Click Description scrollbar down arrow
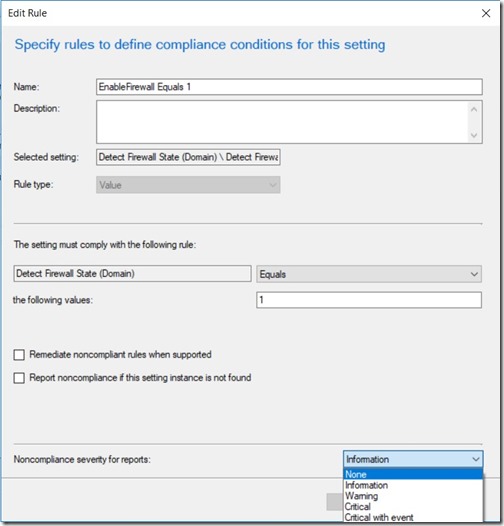504x526 pixels. pyautogui.click(x=474, y=135)
